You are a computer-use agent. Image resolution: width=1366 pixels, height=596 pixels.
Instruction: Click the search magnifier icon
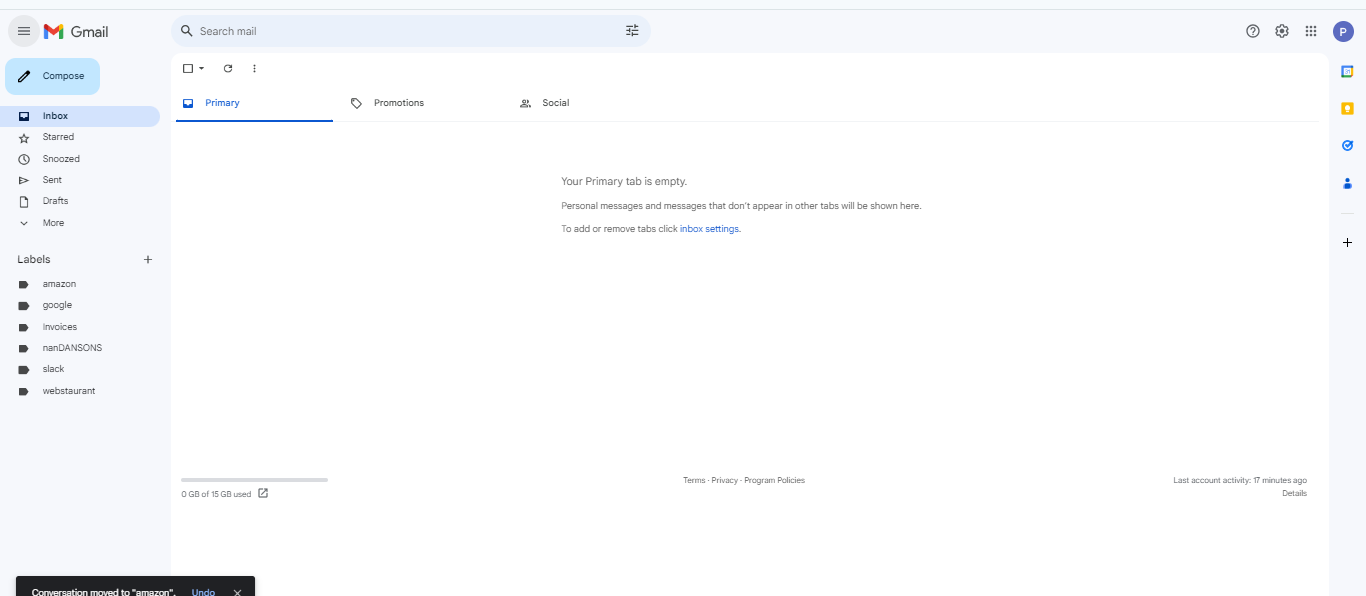(x=186, y=31)
